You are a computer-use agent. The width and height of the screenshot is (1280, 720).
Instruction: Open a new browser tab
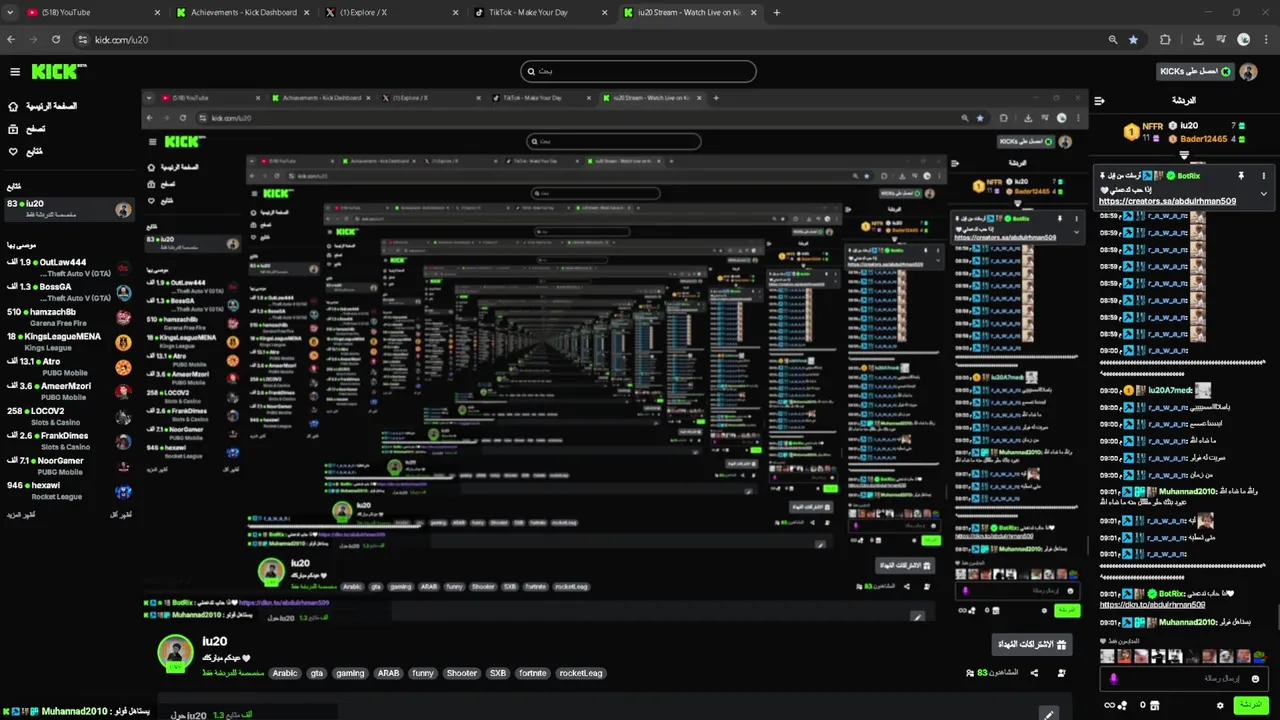pos(777,12)
